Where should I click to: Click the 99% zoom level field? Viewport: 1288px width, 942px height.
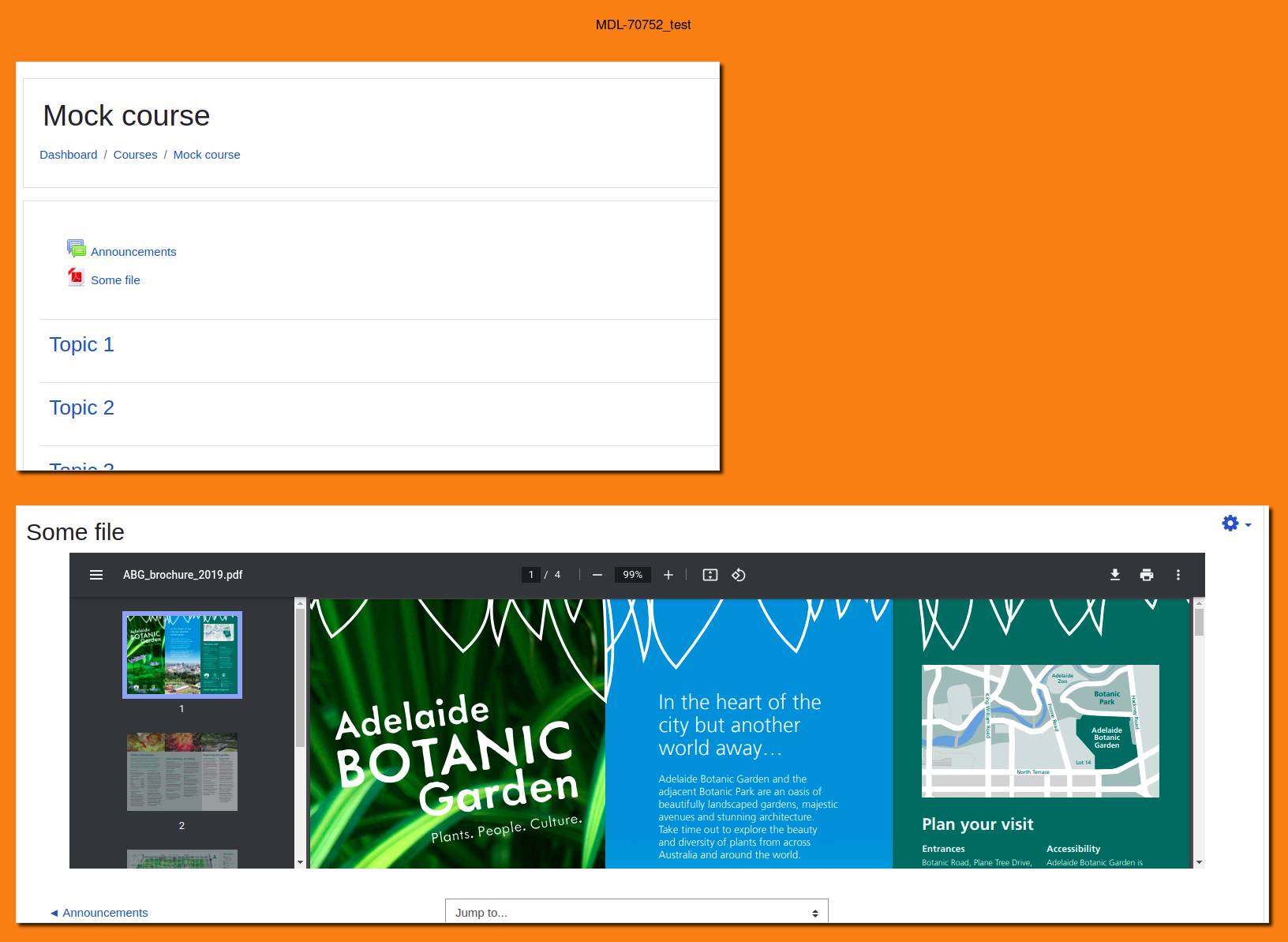click(633, 575)
